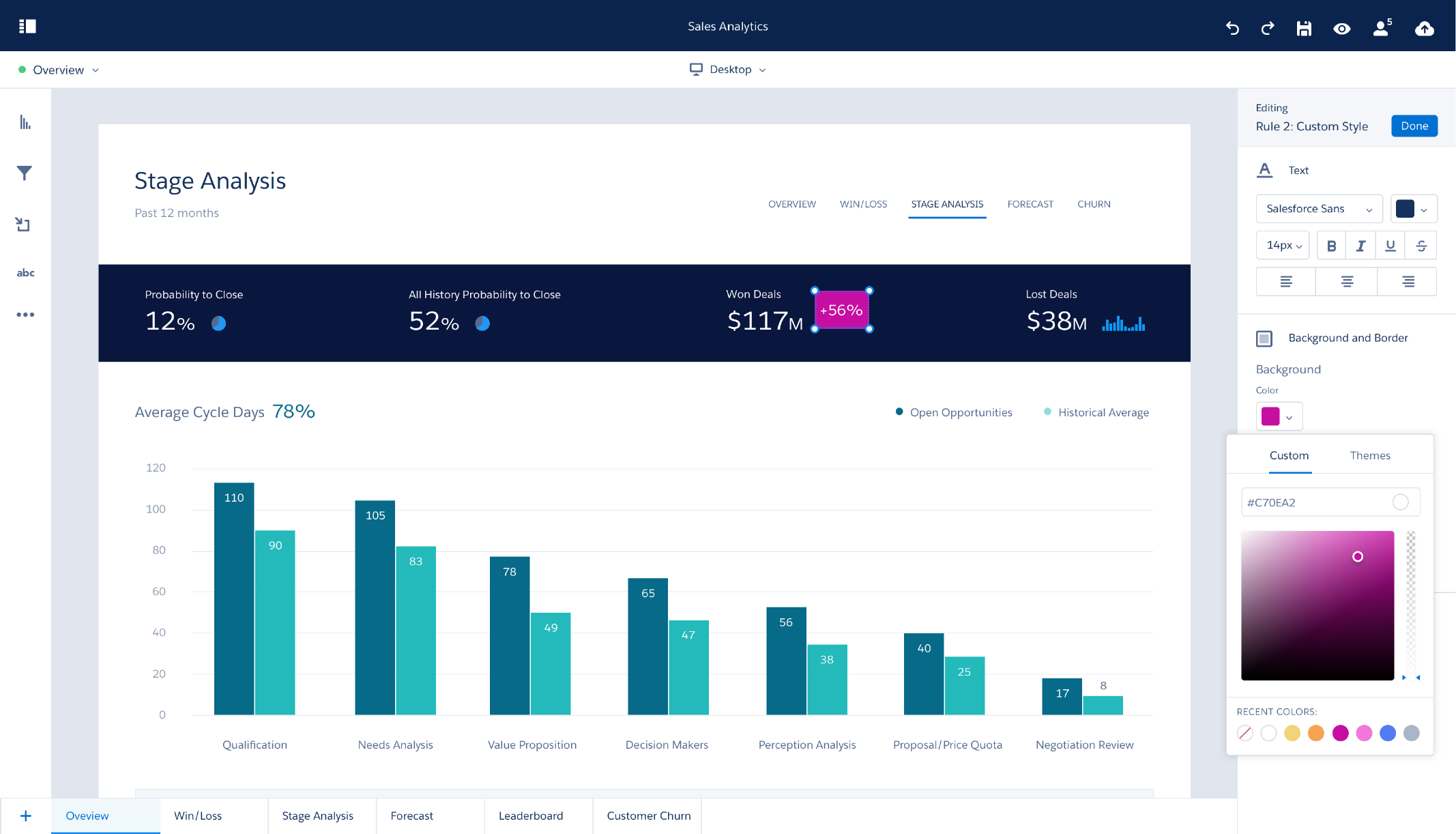Open the Desktop device dropdown
The width and height of the screenshot is (1456, 834).
pos(728,70)
